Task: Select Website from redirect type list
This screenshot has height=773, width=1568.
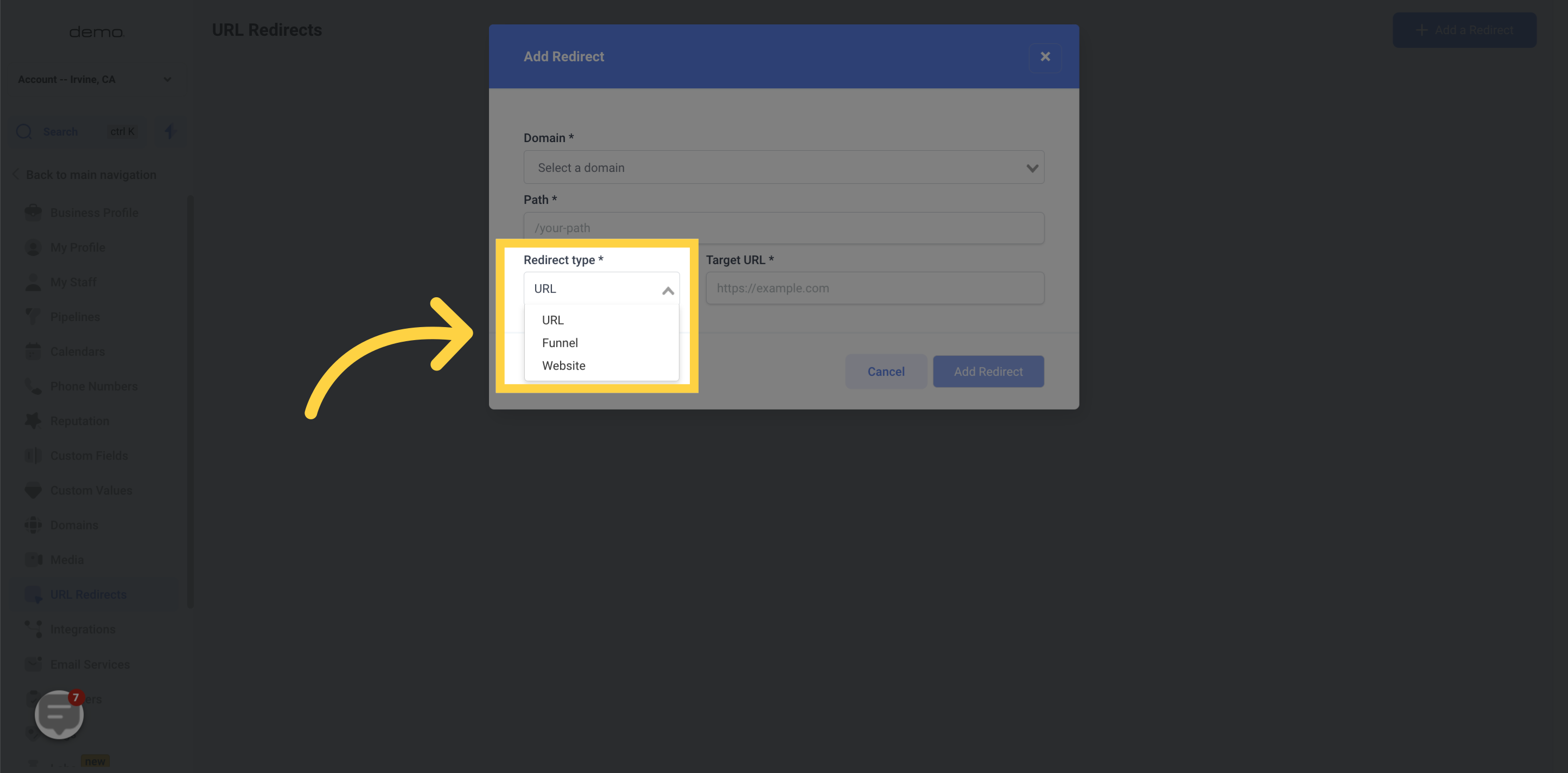Action: [563, 365]
